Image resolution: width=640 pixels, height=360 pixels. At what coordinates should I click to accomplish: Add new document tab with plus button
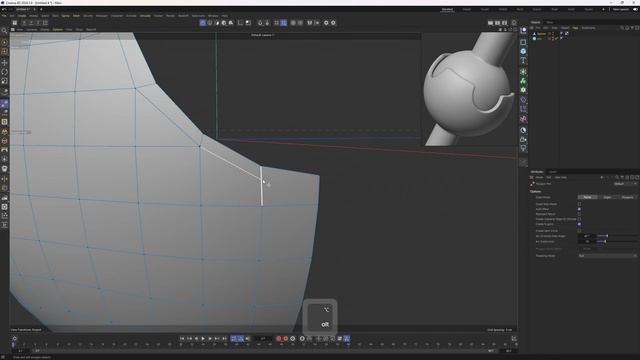click(41, 9)
